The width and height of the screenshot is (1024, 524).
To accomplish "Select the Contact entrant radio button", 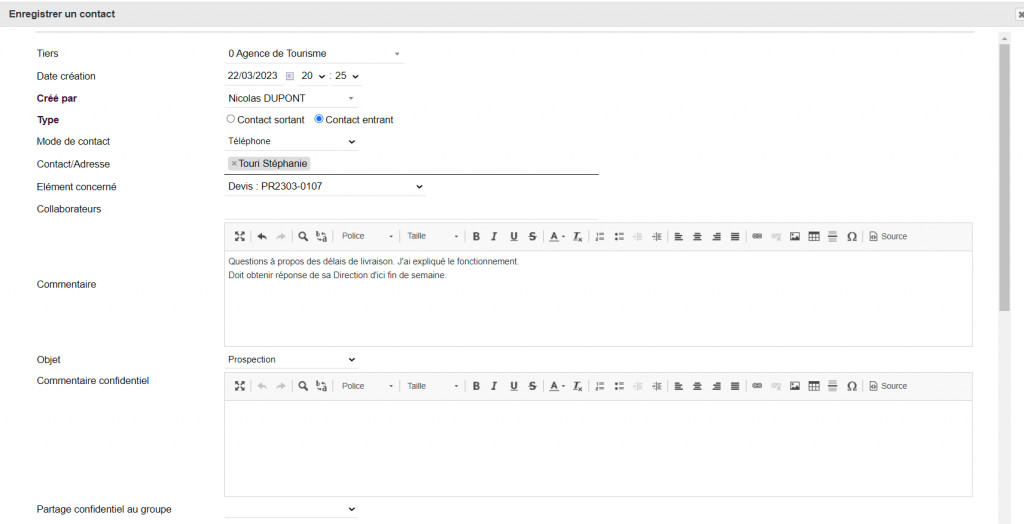I will click(319, 119).
